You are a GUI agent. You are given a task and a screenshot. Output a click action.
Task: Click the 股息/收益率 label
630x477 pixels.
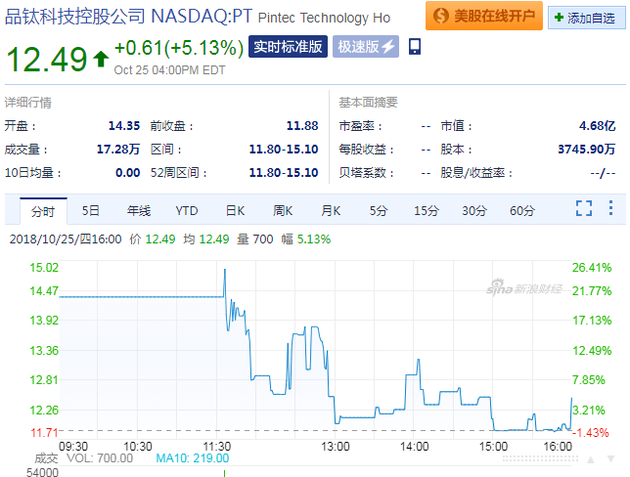477,173
